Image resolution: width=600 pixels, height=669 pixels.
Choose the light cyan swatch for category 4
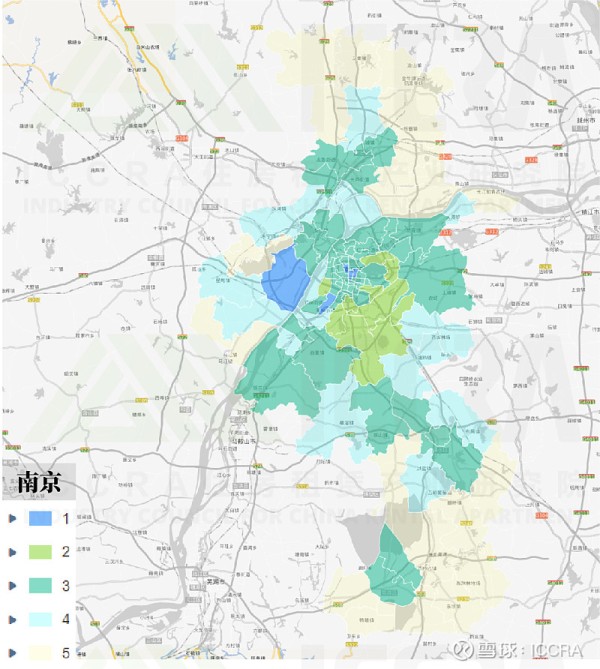pyautogui.click(x=40, y=619)
